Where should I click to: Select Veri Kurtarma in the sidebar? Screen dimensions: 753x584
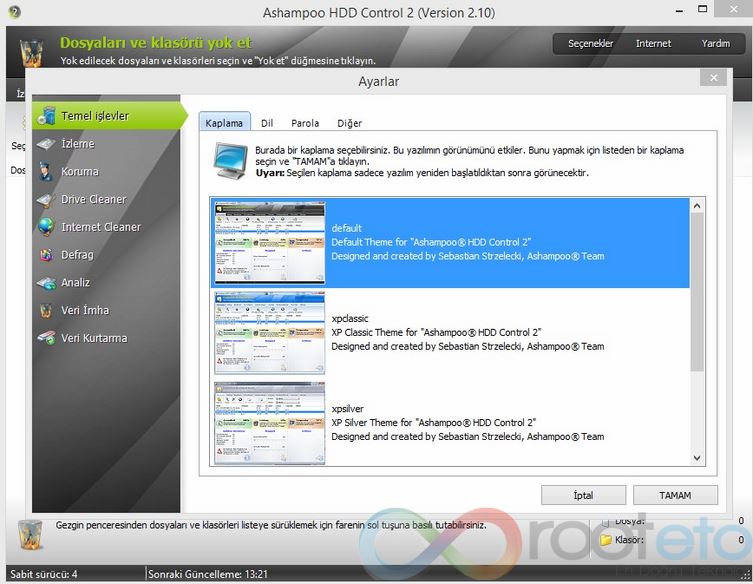point(106,338)
